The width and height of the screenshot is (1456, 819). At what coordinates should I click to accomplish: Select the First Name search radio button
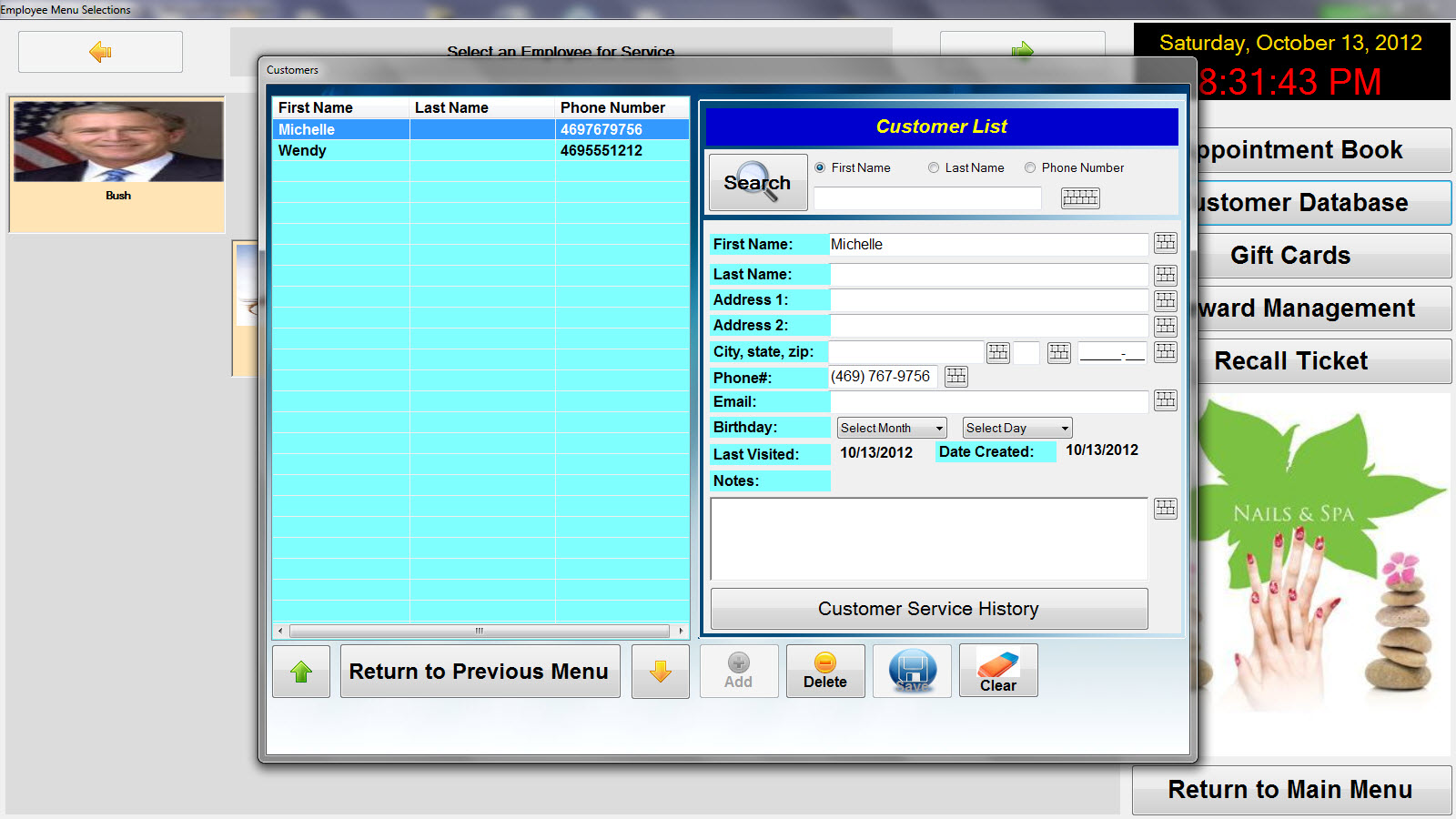820,167
